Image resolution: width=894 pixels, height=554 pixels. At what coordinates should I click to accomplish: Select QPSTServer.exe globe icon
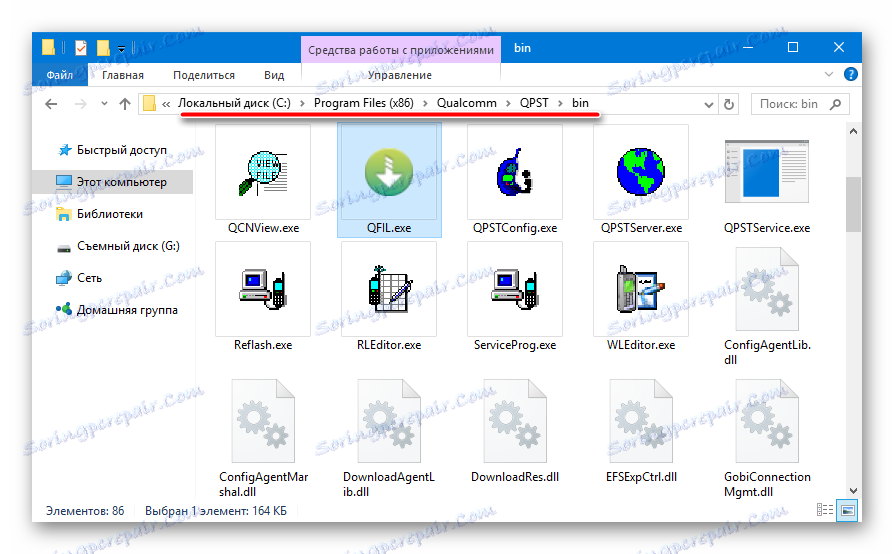[x=641, y=172]
